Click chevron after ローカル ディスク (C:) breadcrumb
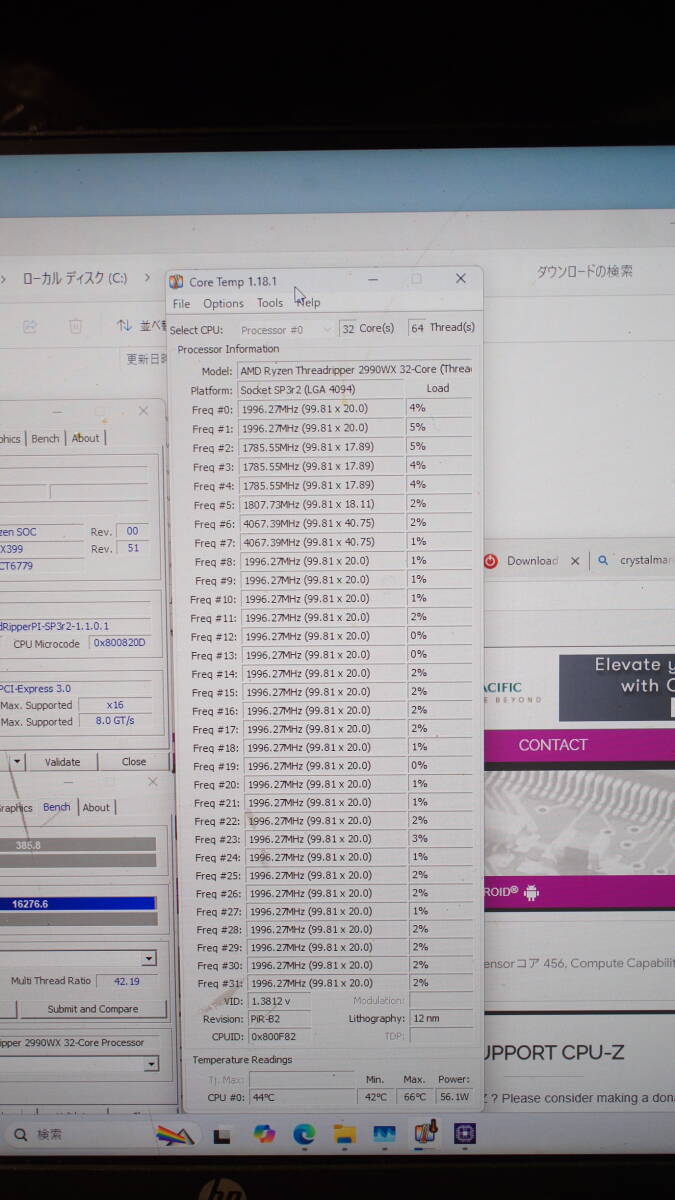 [147, 278]
